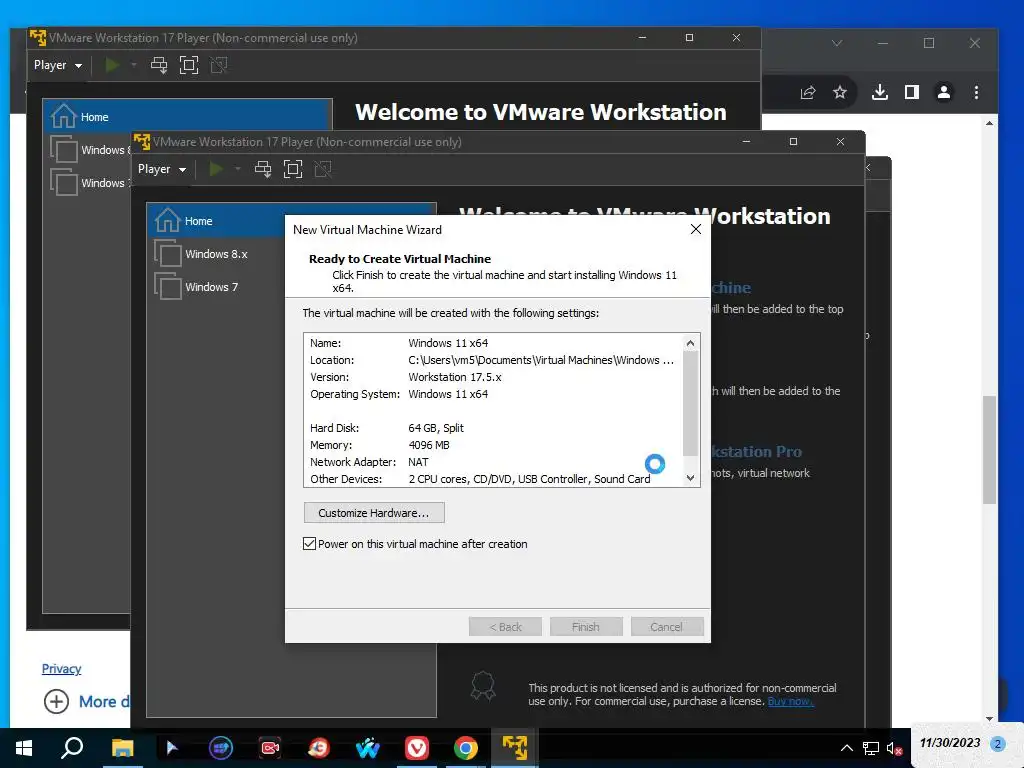
Task: Click the taskbar date 11/30/2023
Action: (950, 743)
